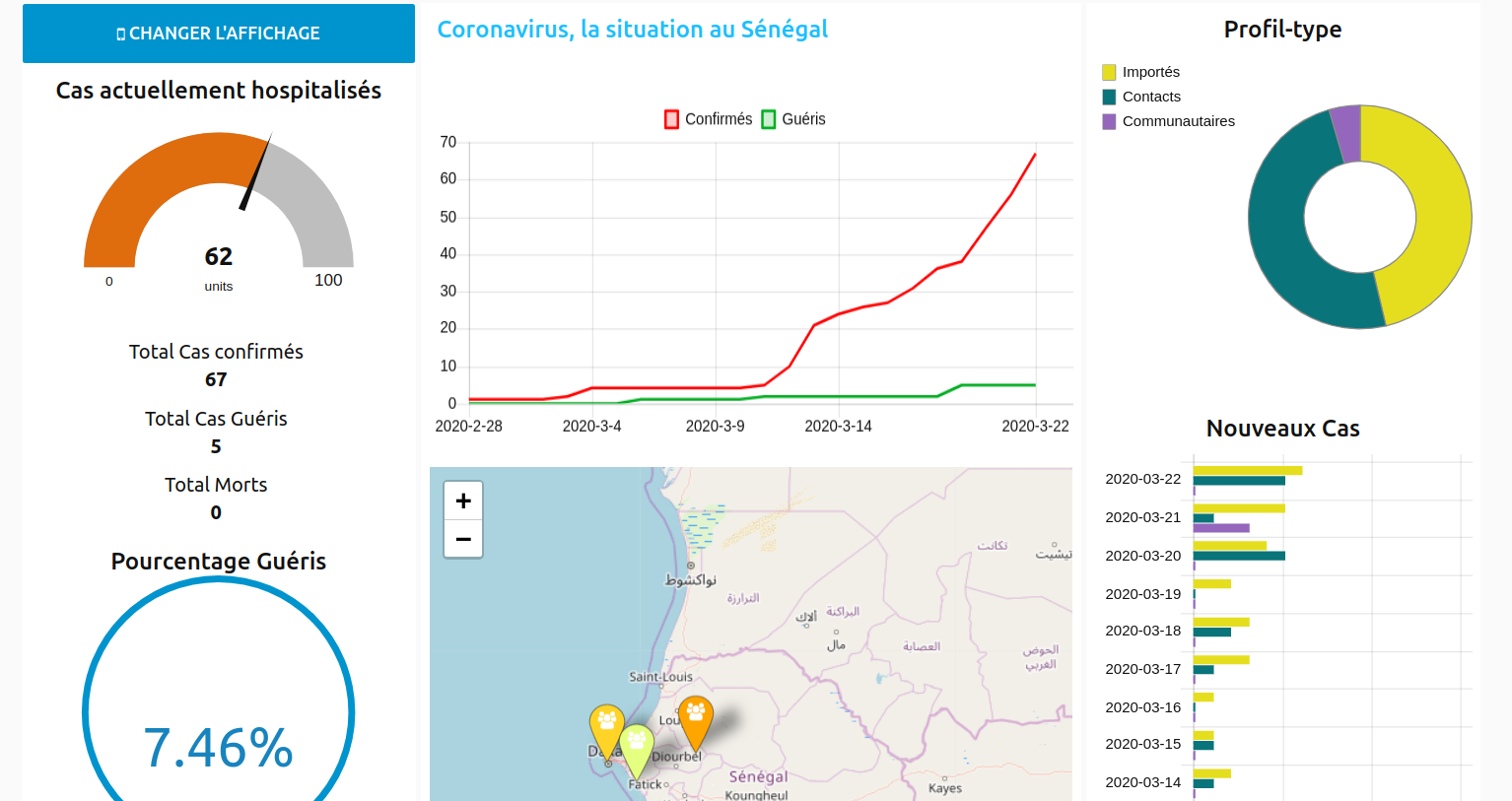The width and height of the screenshot is (1512, 801).
Task: Click the 2020-03-19 yellow bar
Action: (1212, 584)
